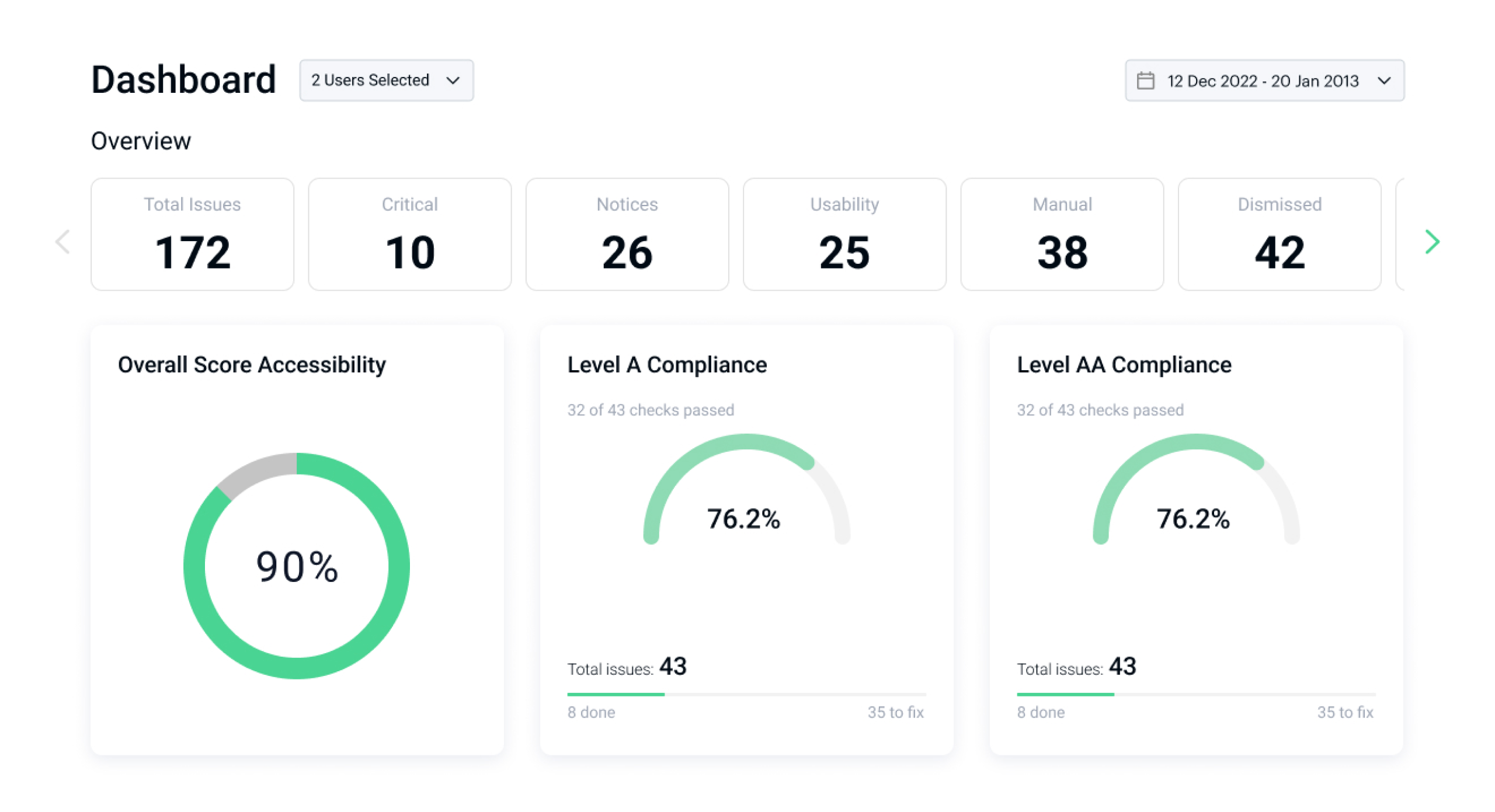
Task: Select the Critical issues card
Action: [x=409, y=234]
